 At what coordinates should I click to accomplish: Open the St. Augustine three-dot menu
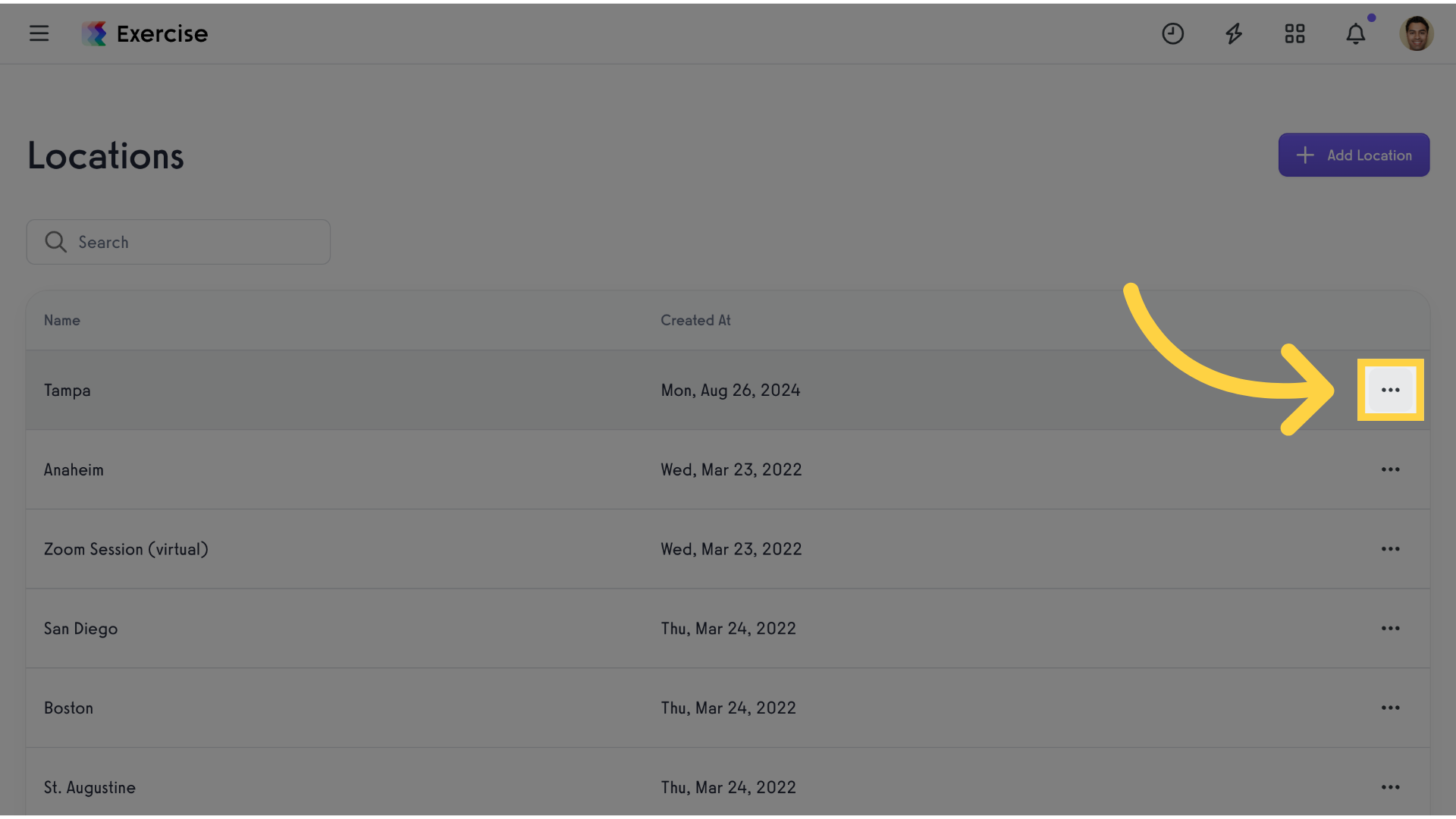(x=1390, y=787)
